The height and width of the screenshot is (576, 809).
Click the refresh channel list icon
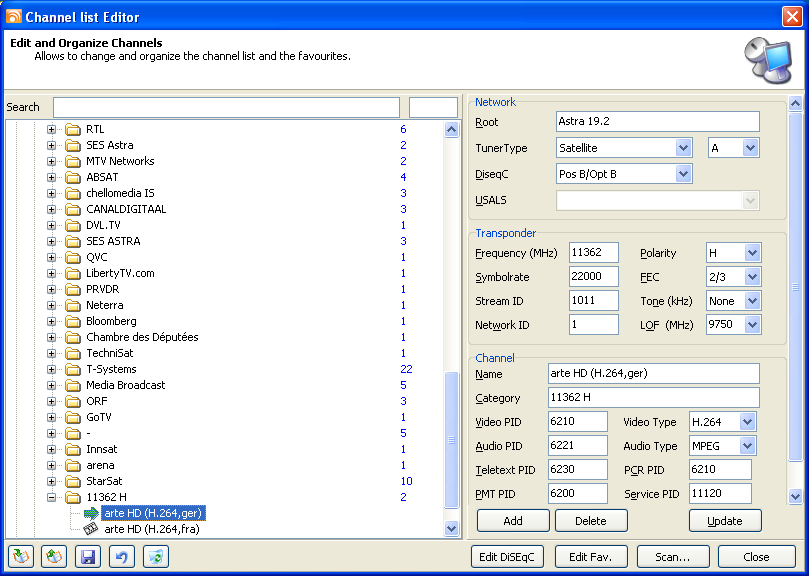pos(153,556)
